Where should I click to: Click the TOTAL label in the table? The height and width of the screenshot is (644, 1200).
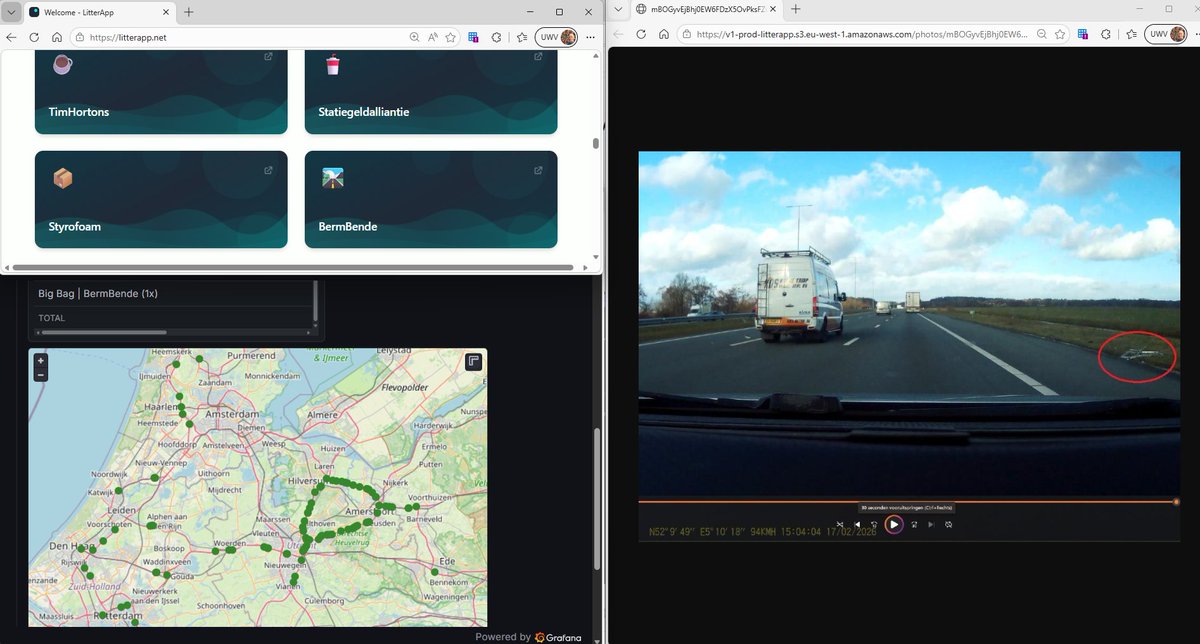pyautogui.click(x=52, y=318)
